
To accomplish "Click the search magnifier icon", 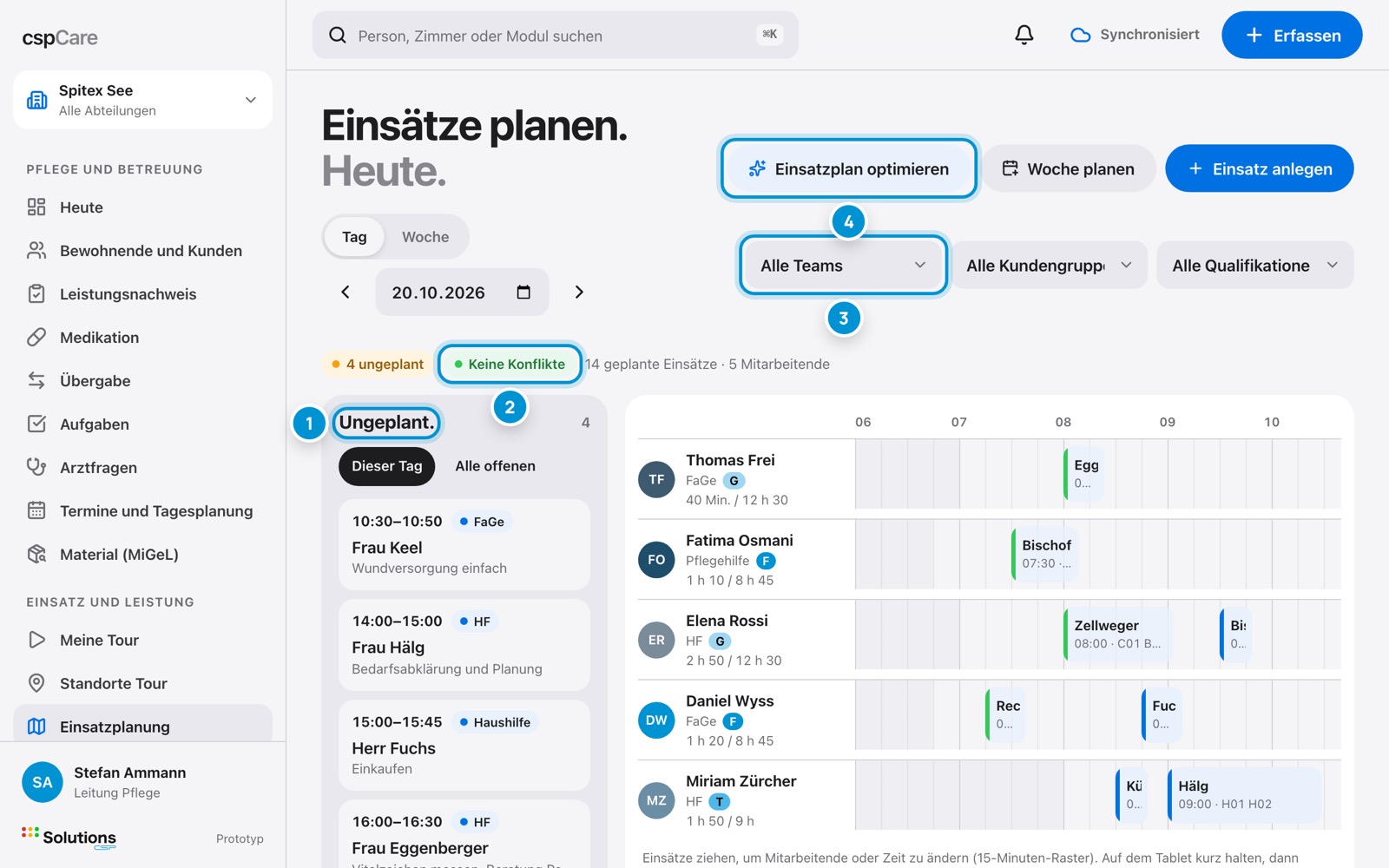I will pos(337,36).
